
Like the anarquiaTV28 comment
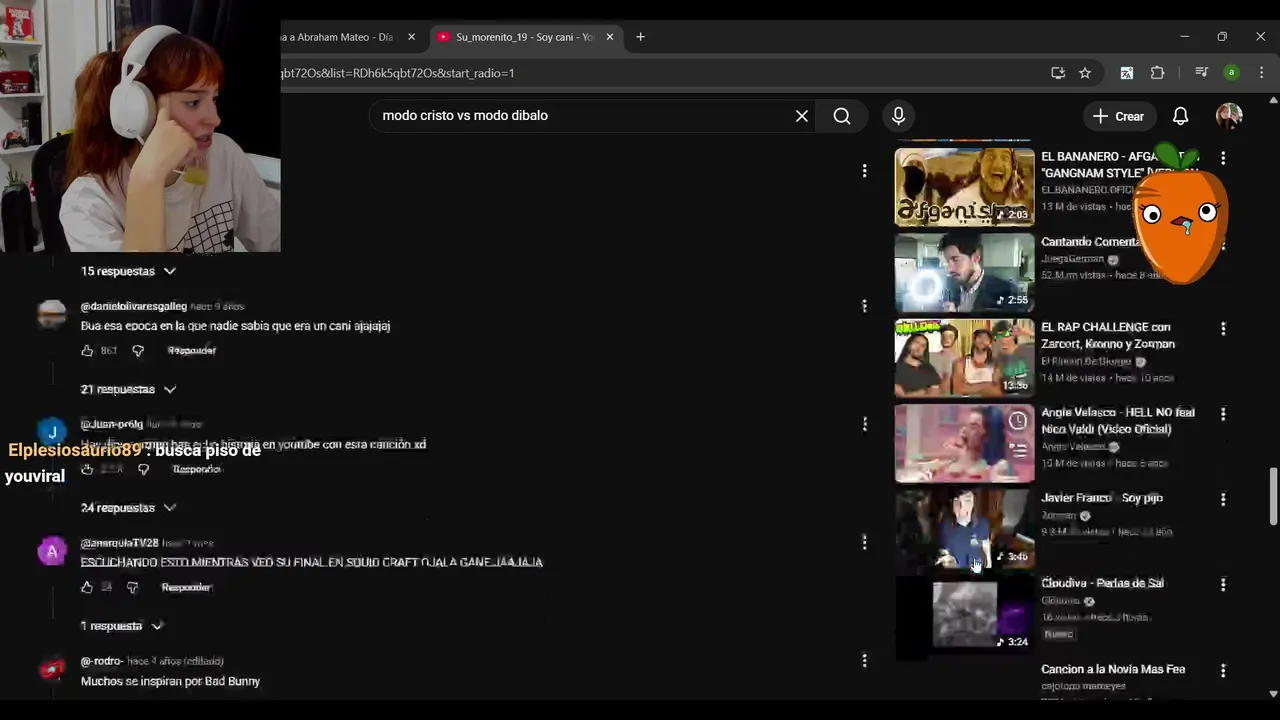[x=87, y=587]
